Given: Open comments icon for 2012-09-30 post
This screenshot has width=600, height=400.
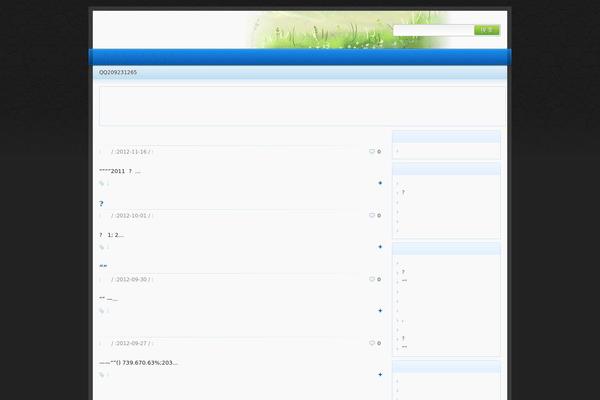Looking at the screenshot, I should (372, 279).
